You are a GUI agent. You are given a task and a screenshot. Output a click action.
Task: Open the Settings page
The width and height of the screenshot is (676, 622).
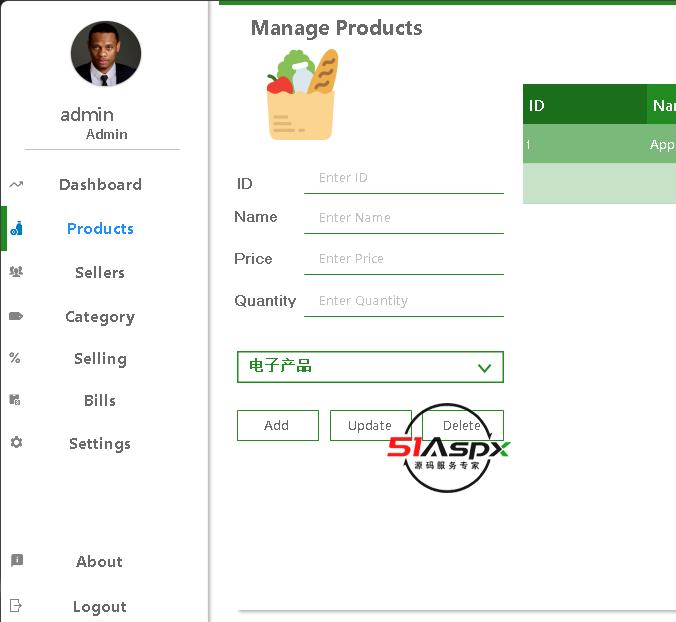[x=100, y=444]
